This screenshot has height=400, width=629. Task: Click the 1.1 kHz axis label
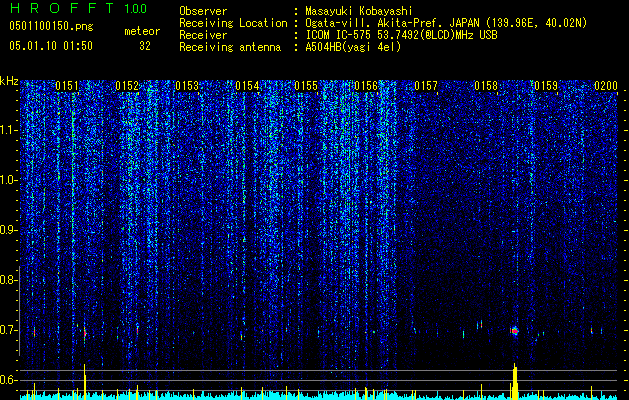(9, 130)
